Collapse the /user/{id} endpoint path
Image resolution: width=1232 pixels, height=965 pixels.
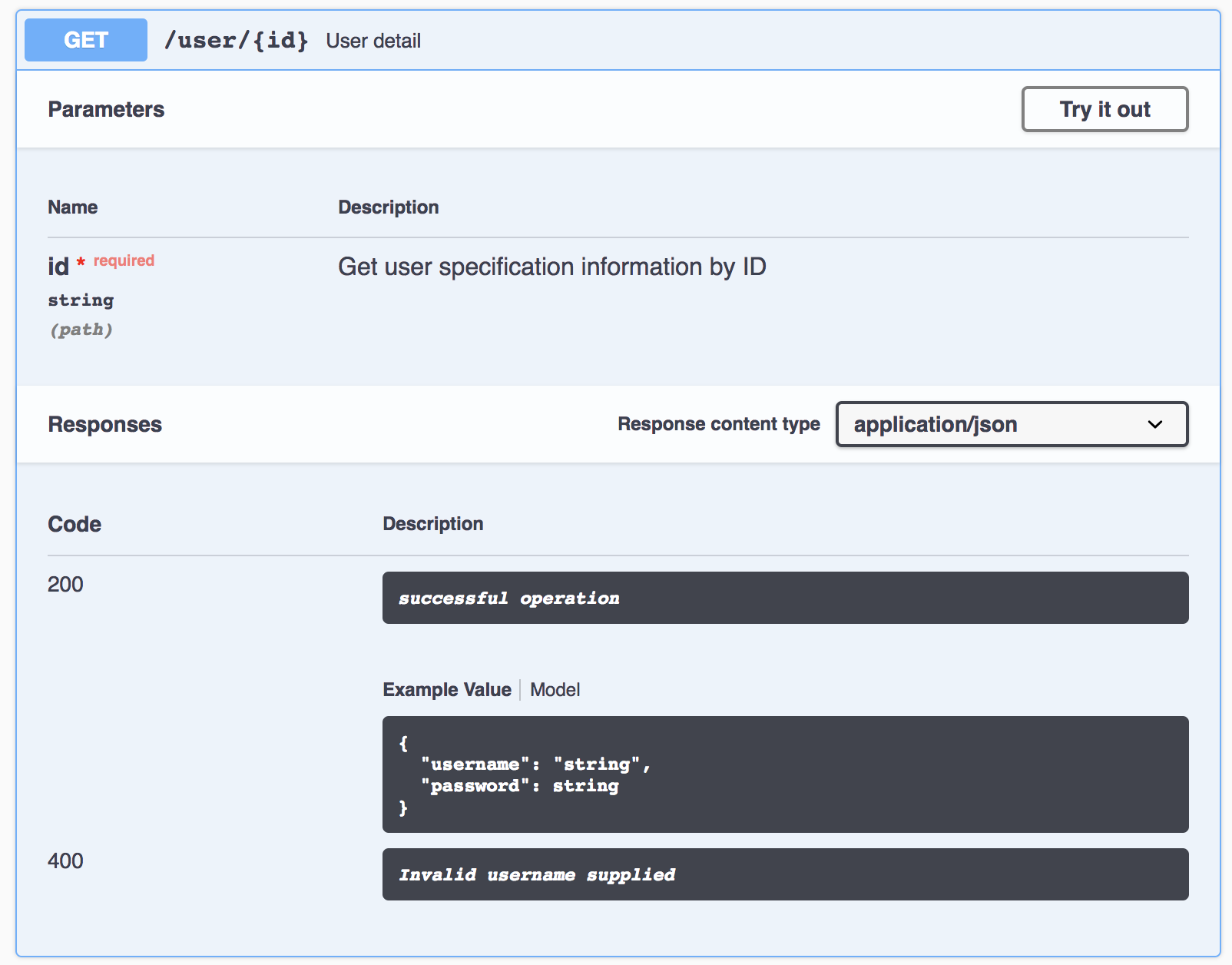click(x=236, y=40)
